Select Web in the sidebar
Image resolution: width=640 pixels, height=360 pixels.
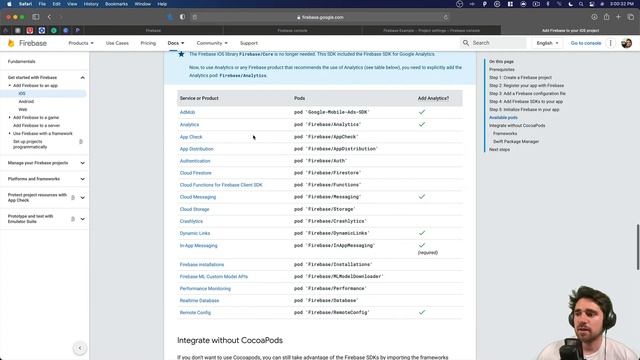[23, 109]
